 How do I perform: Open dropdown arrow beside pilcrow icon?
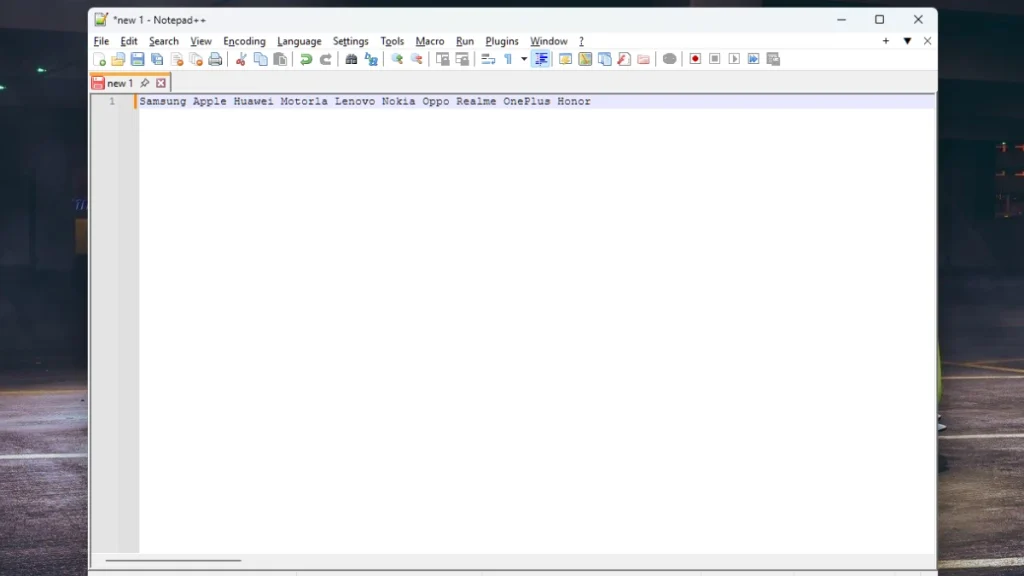pyautogui.click(x=524, y=59)
